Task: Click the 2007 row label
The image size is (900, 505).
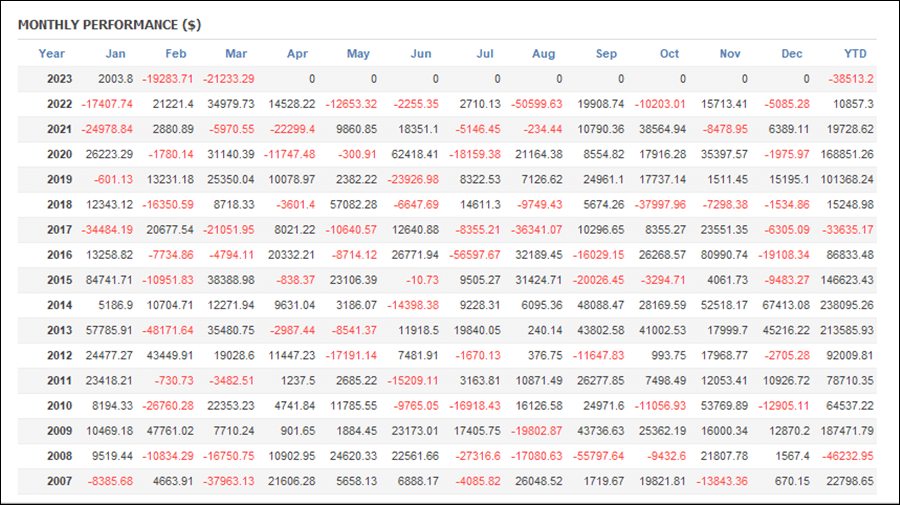Action: click(59, 481)
